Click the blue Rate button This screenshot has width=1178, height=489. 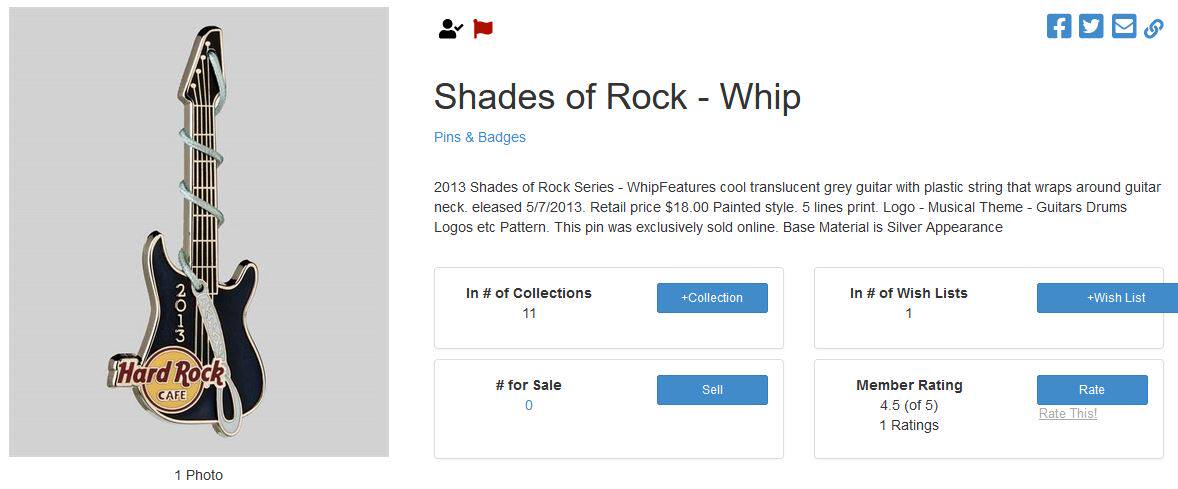pos(1092,390)
